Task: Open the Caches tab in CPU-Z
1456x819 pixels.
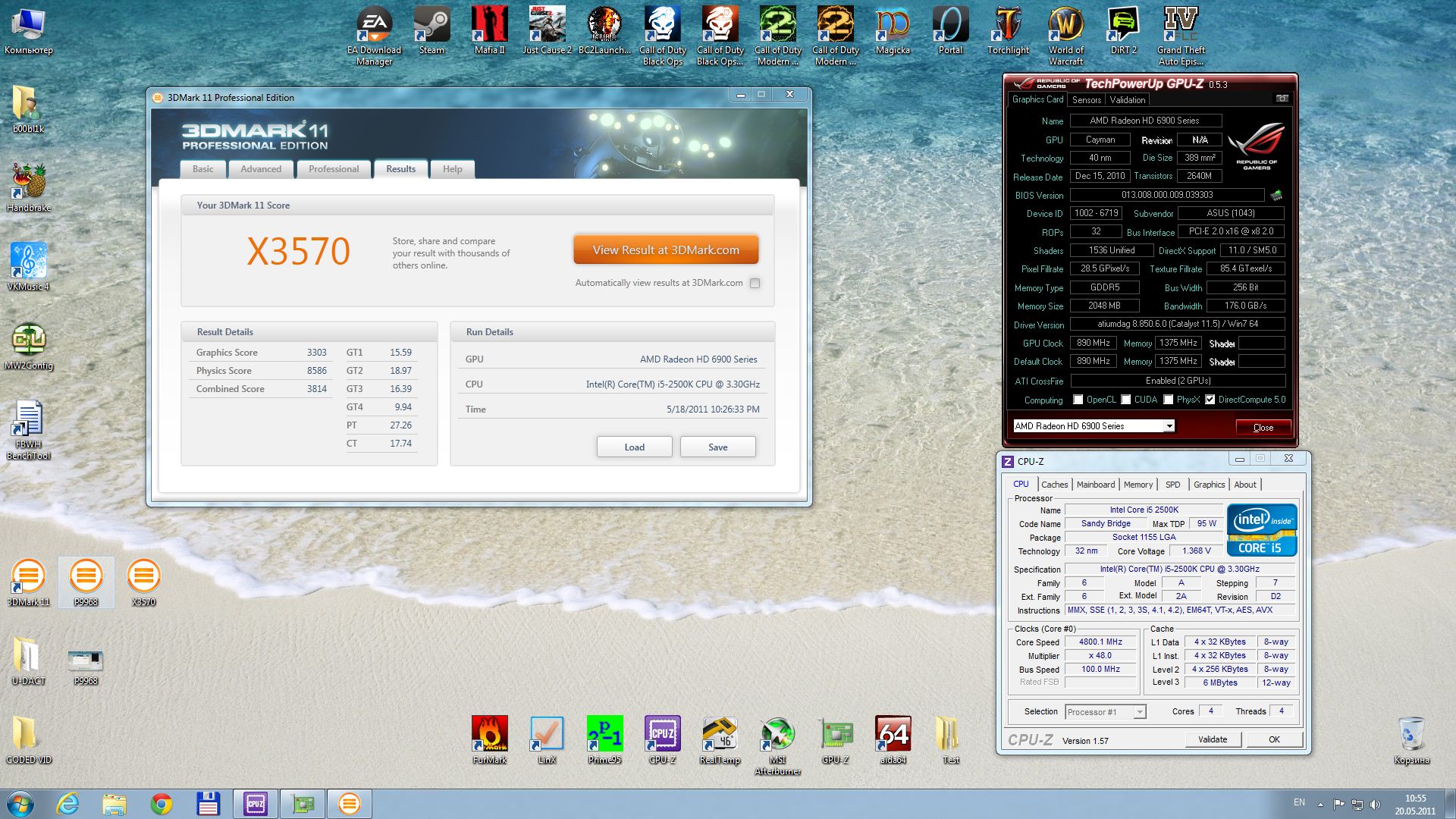Action: coord(1054,485)
